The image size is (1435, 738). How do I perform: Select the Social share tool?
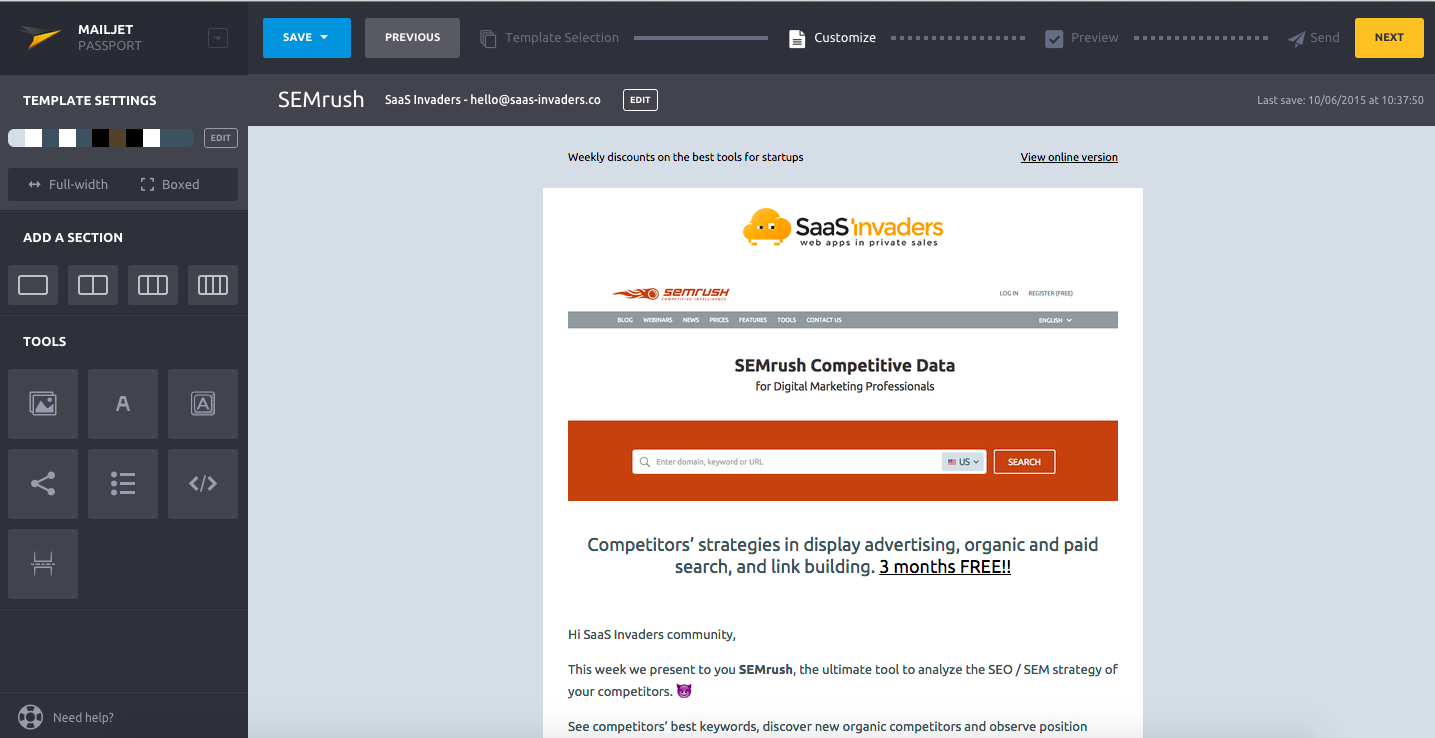43,484
